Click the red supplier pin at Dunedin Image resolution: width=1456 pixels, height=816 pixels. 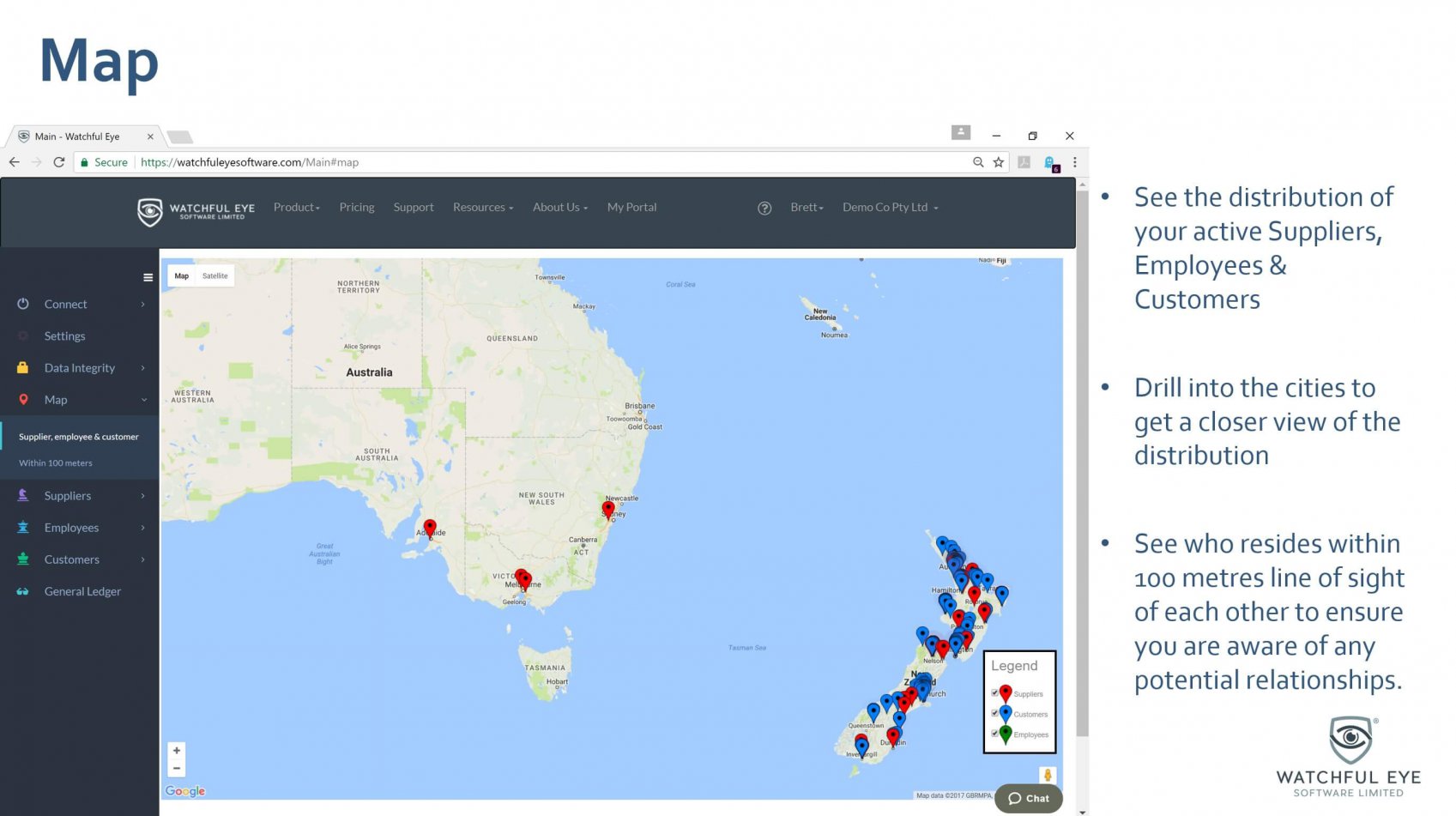893,736
